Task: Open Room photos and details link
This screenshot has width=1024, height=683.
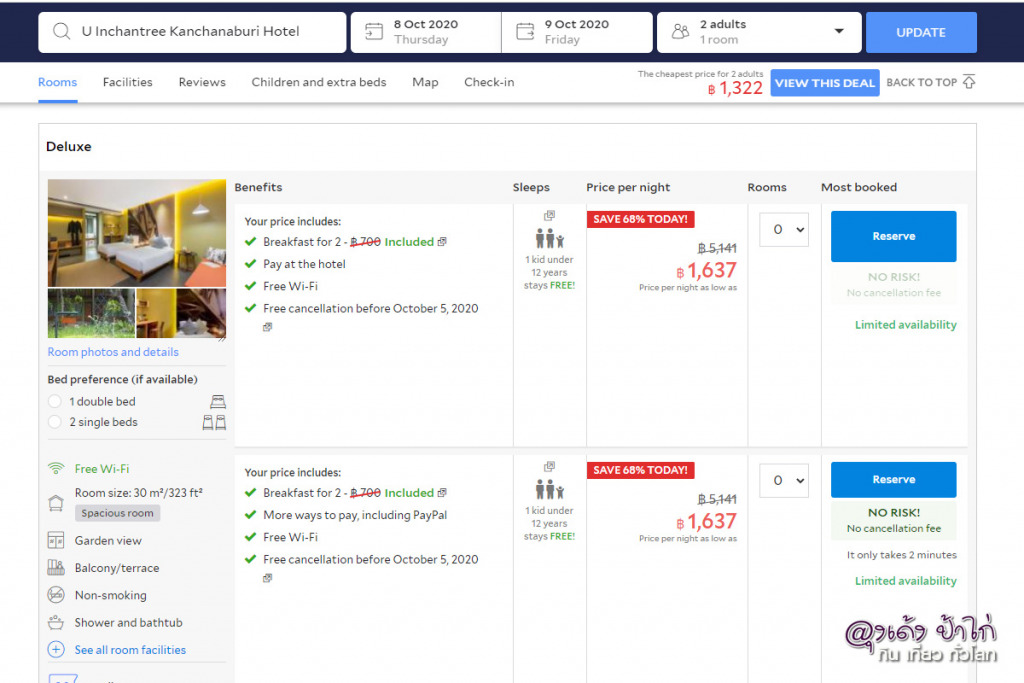Action: pyautogui.click(x=113, y=352)
